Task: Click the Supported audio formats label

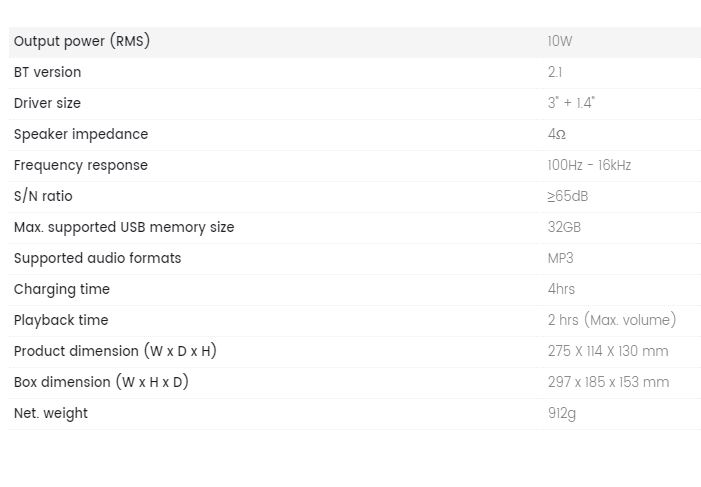Action: click(x=97, y=258)
